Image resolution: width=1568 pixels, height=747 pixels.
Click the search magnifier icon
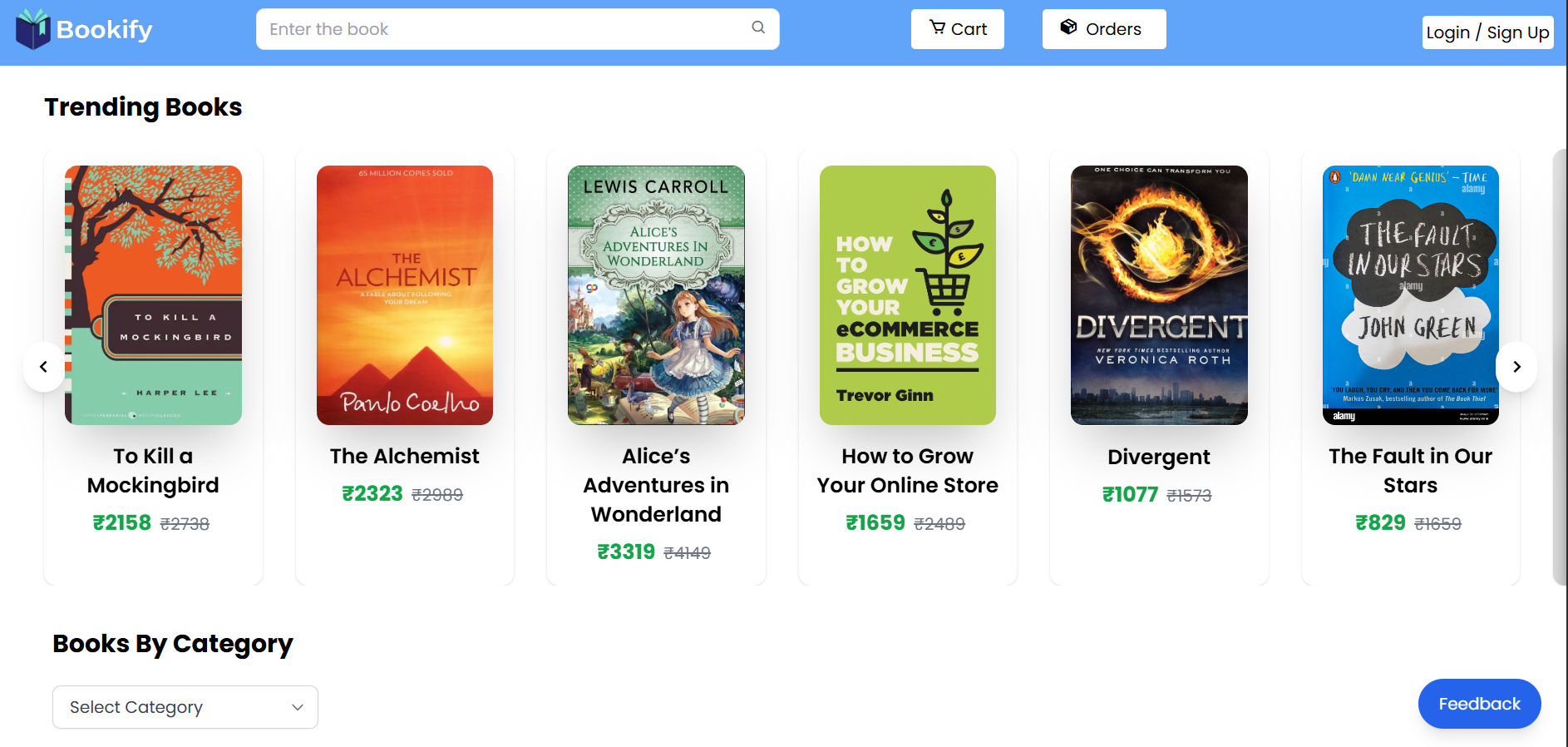coord(758,27)
